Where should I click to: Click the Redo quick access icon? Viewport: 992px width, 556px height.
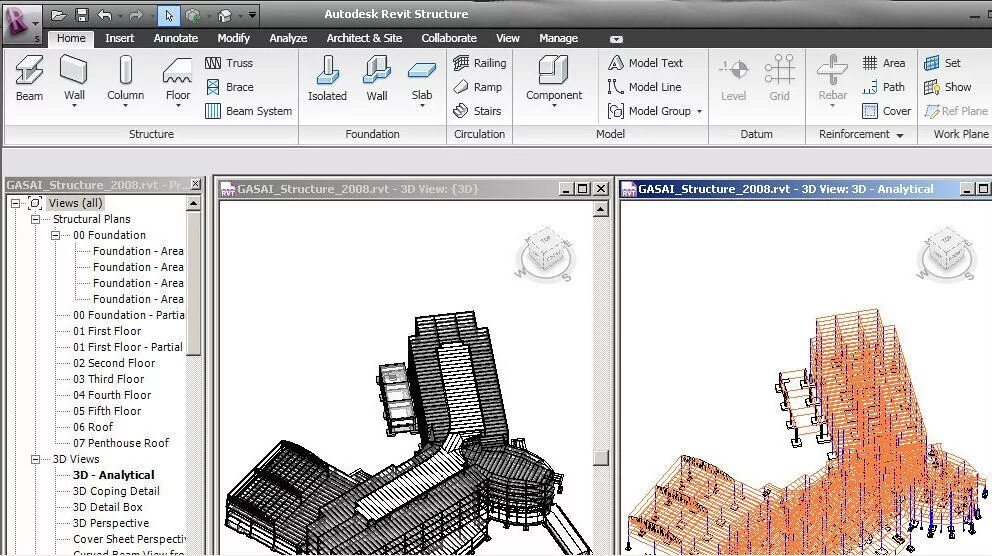click(136, 15)
